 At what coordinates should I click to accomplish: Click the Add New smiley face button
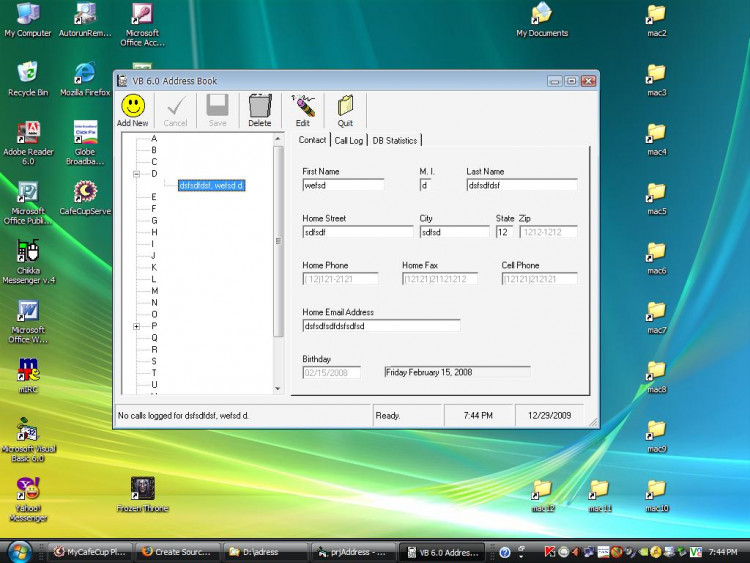point(132,110)
